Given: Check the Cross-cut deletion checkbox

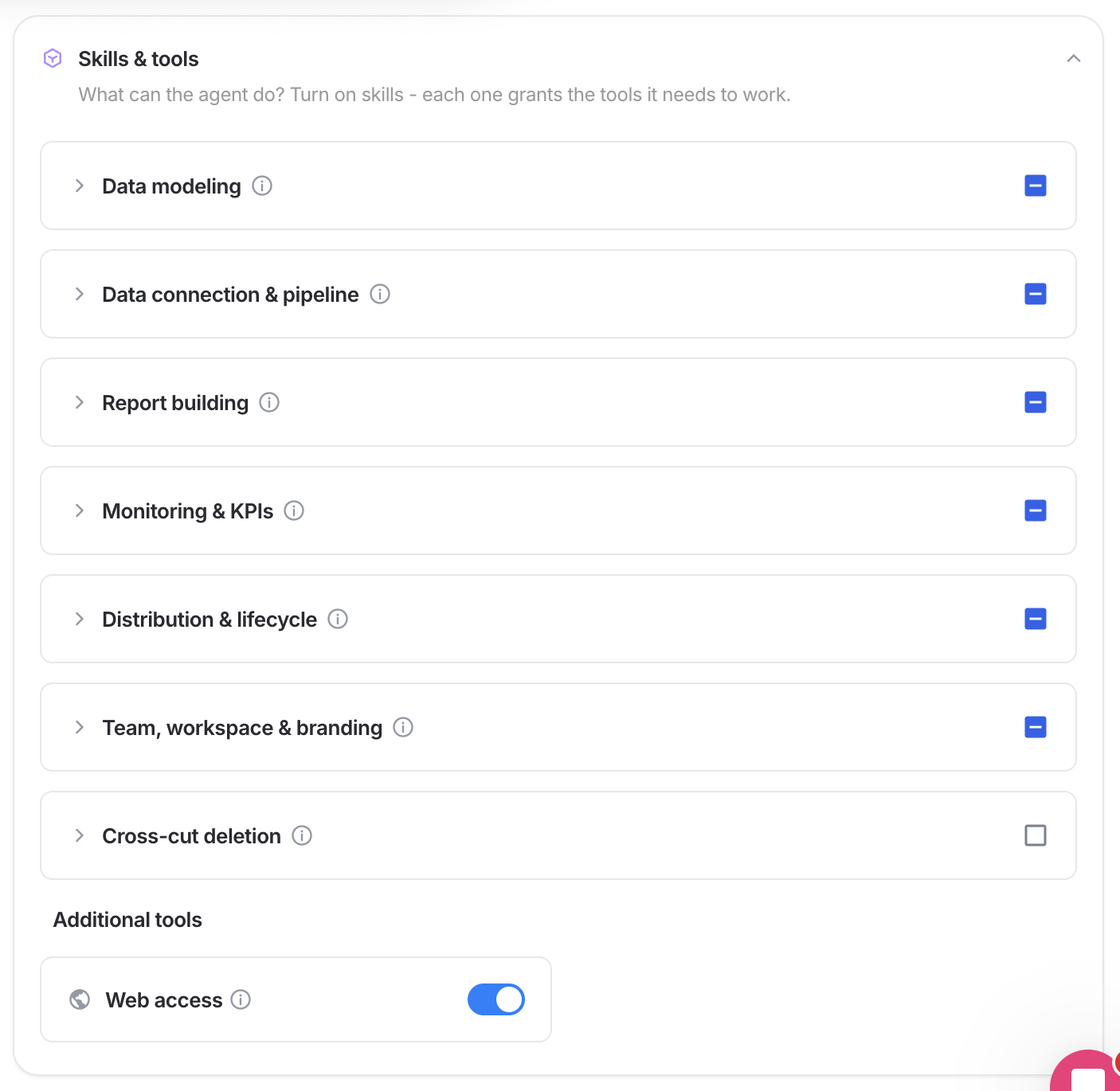Looking at the screenshot, I should click(x=1036, y=835).
